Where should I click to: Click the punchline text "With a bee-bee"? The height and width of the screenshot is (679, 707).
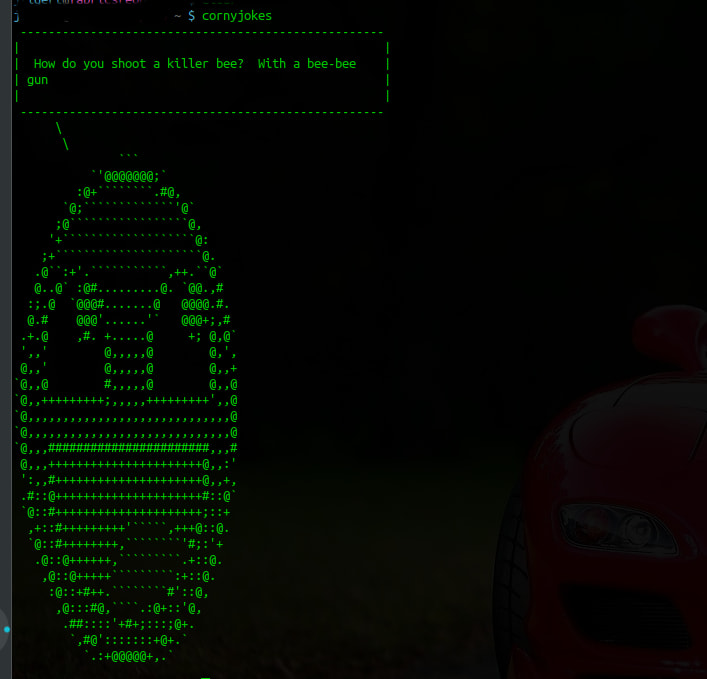[x=307, y=64]
